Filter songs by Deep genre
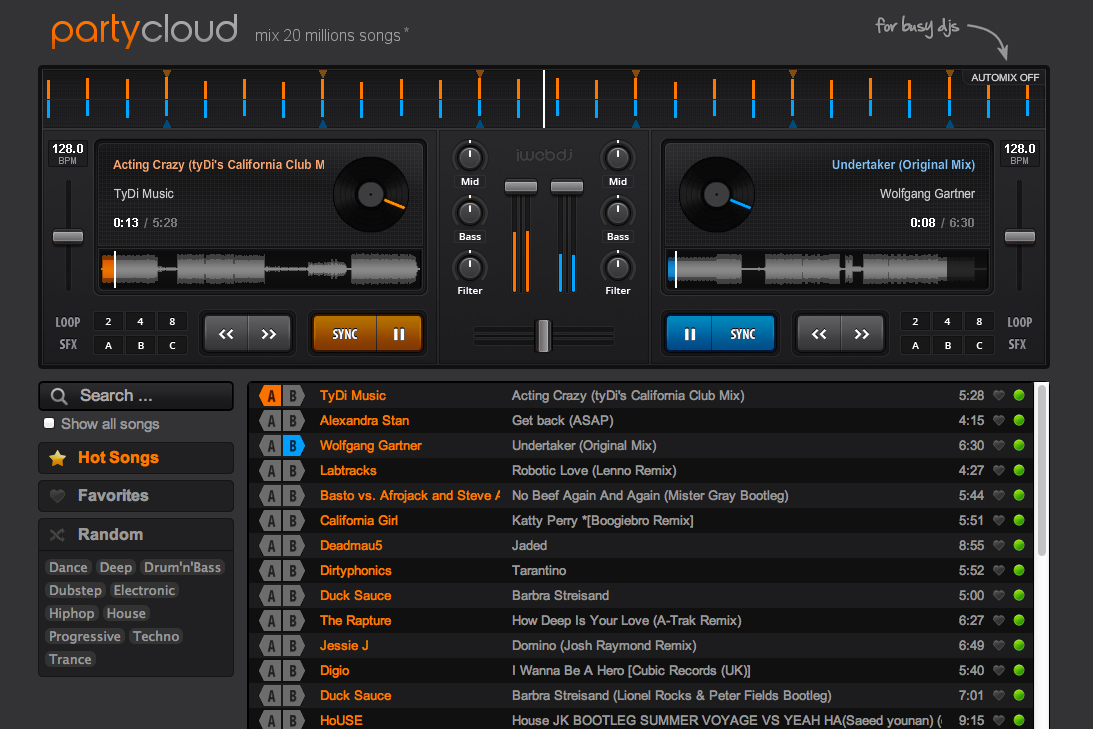Screen dimensions: 1093x729 pyautogui.click(x=116, y=567)
